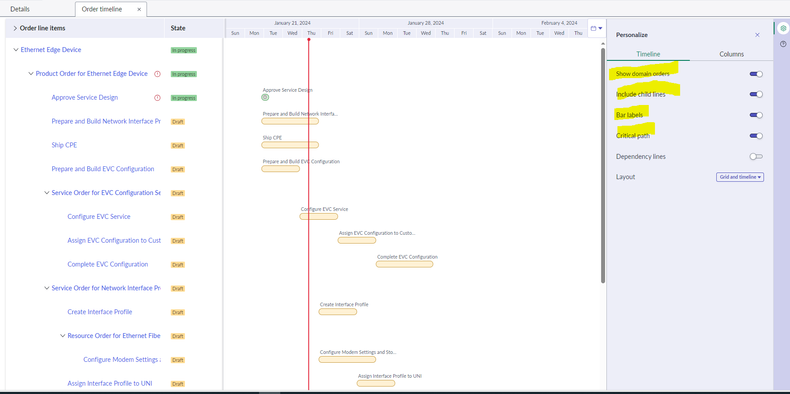Enable Dependency lines toggle
The height and width of the screenshot is (394, 790).
click(x=756, y=156)
